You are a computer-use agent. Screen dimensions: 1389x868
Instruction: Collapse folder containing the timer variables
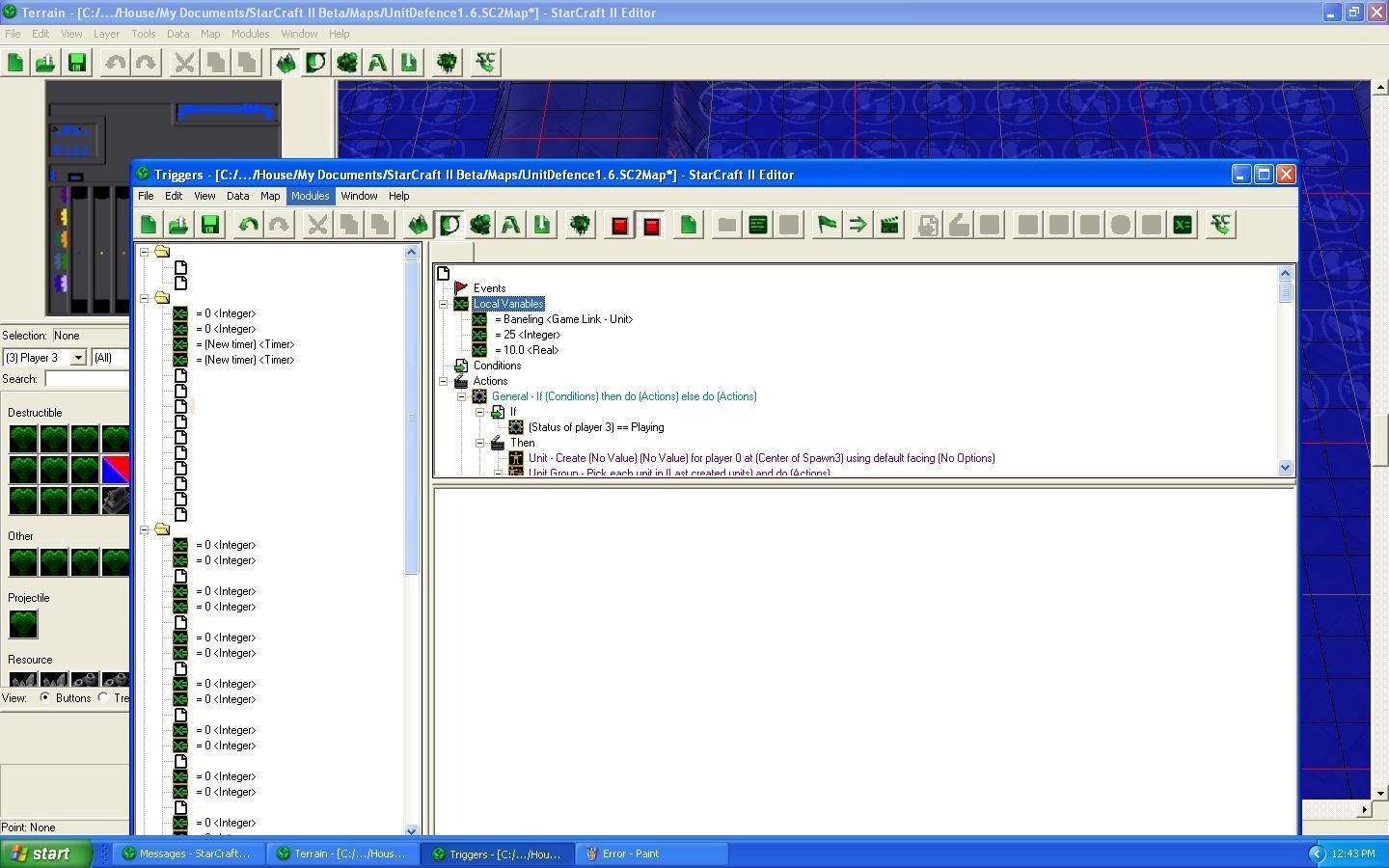coord(145,298)
